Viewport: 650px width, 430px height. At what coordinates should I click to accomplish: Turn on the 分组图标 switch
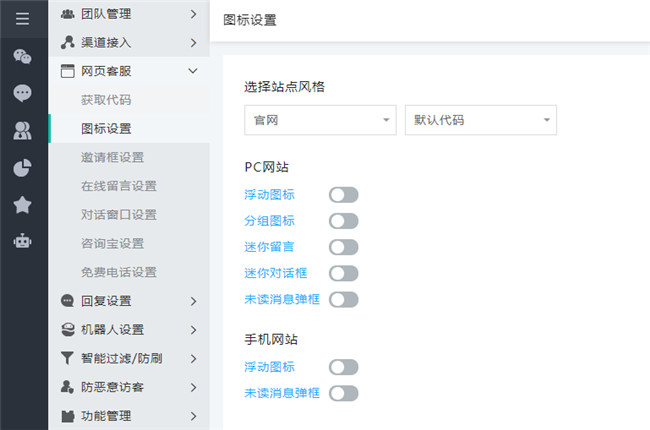(343, 221)
